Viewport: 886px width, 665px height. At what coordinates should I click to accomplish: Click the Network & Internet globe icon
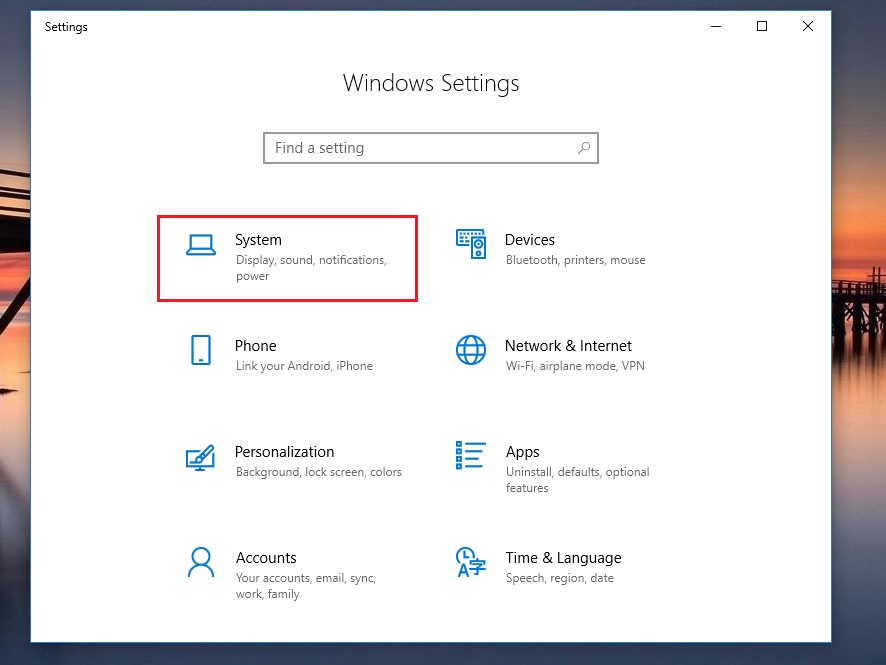[x=471, y=350]
